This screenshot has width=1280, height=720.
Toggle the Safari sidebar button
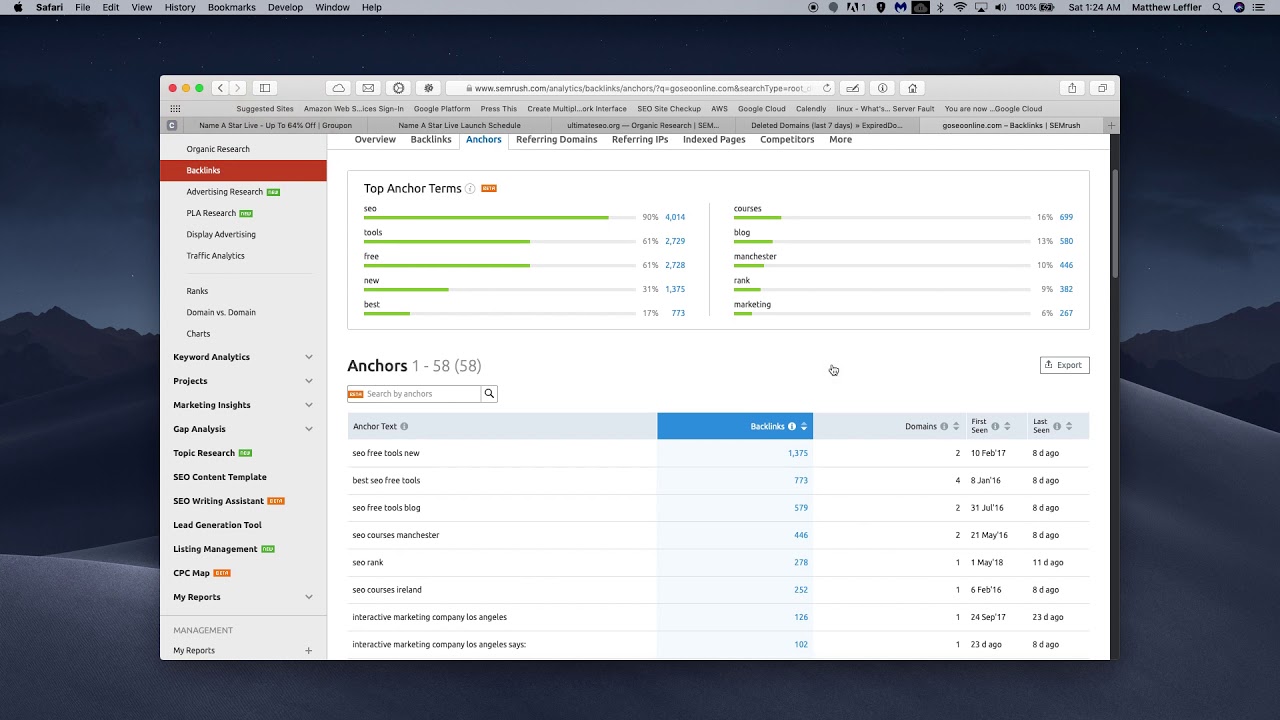point(265,88)
